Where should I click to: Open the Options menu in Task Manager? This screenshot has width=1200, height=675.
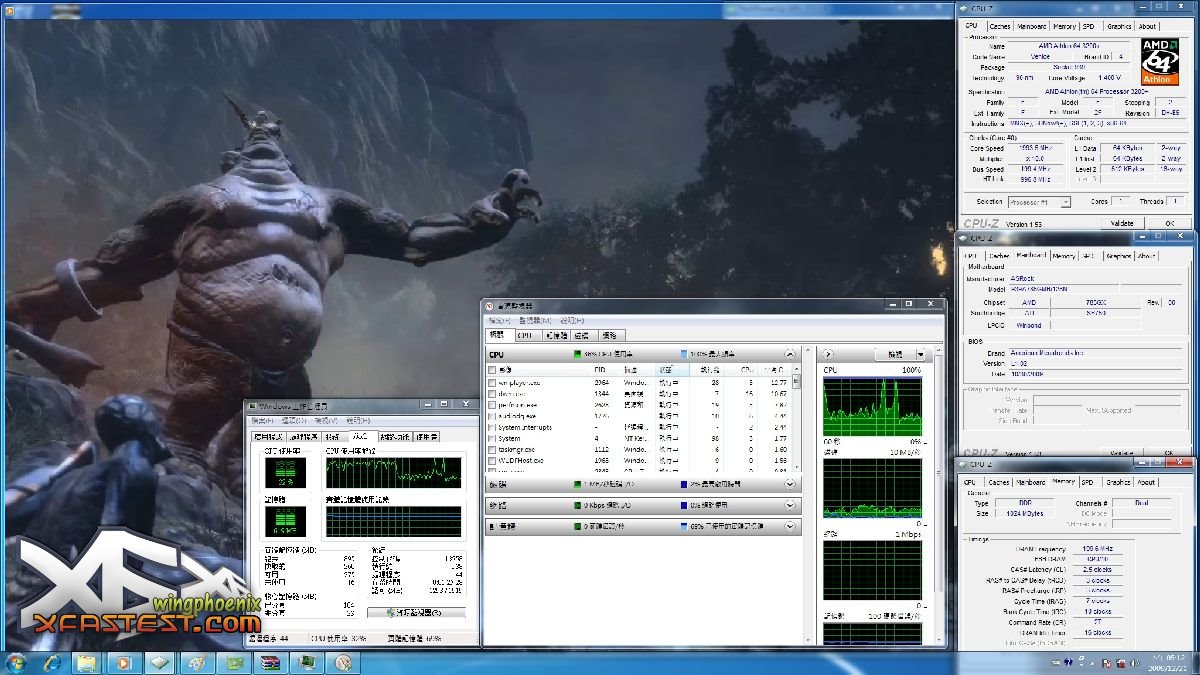tap(295, 422)
